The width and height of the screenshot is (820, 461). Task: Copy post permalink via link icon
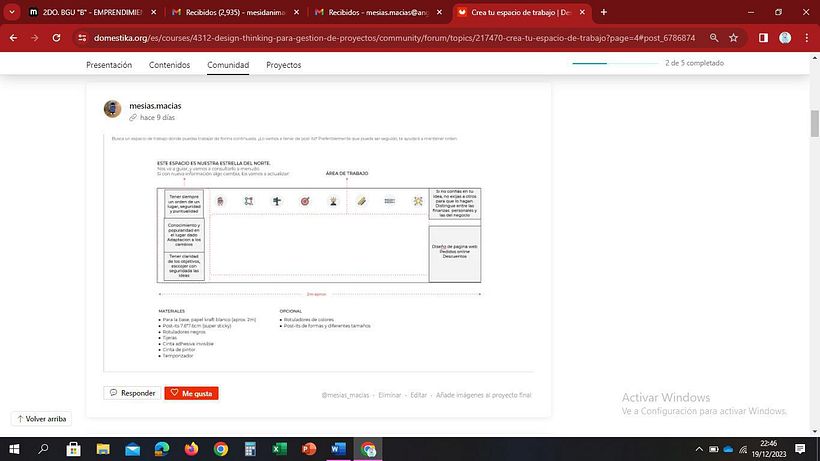coord(133,118)
